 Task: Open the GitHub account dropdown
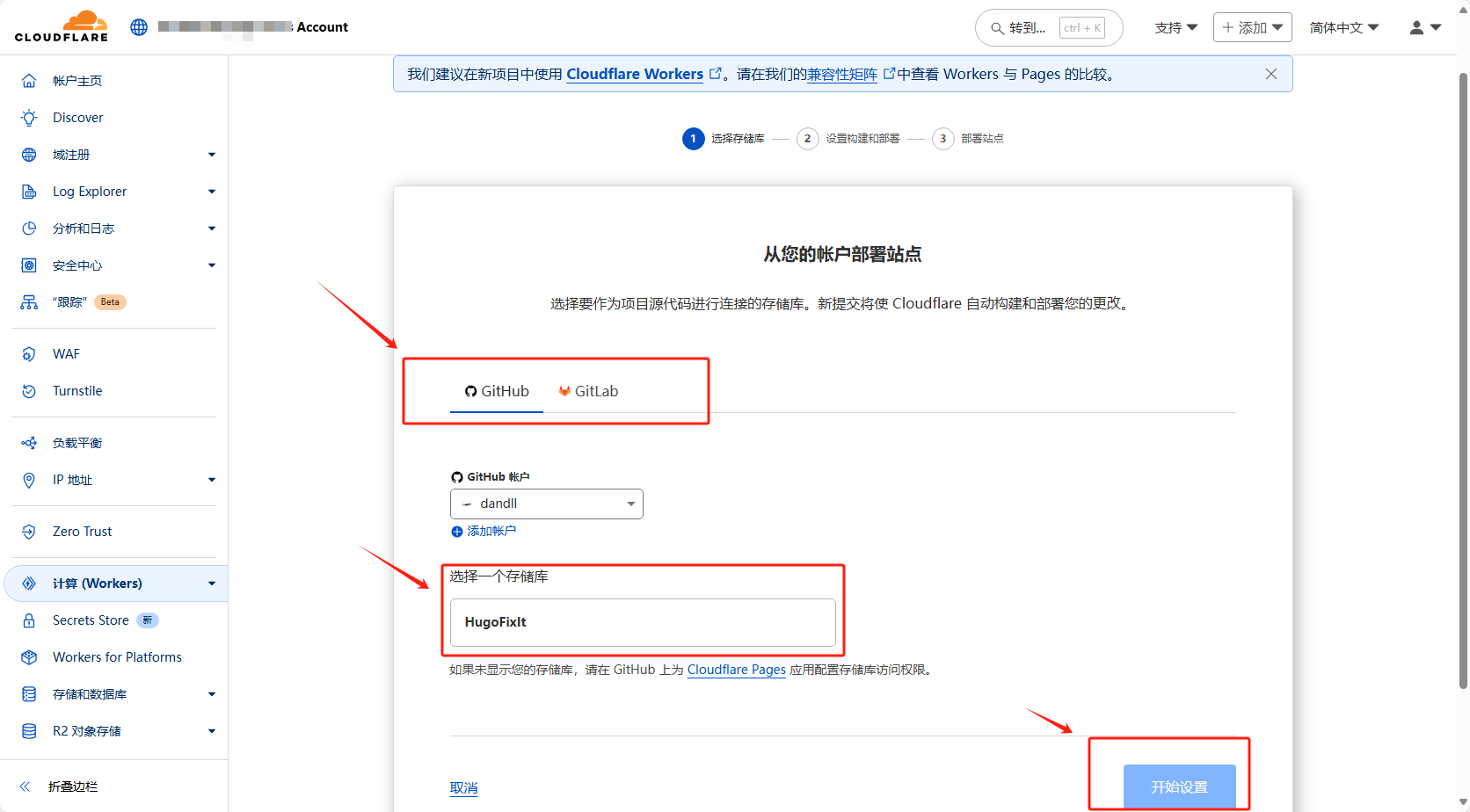coord(546,504)
